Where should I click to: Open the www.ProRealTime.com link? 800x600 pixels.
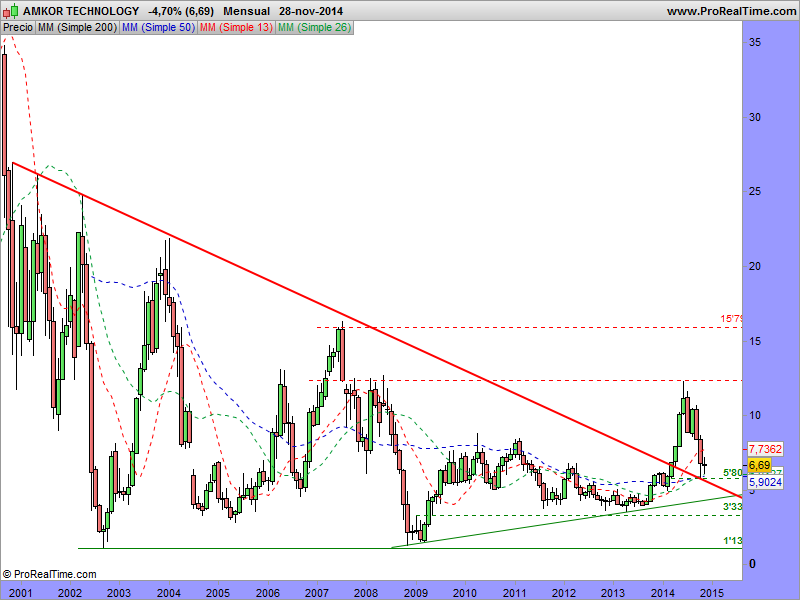[x=731, y=11]
